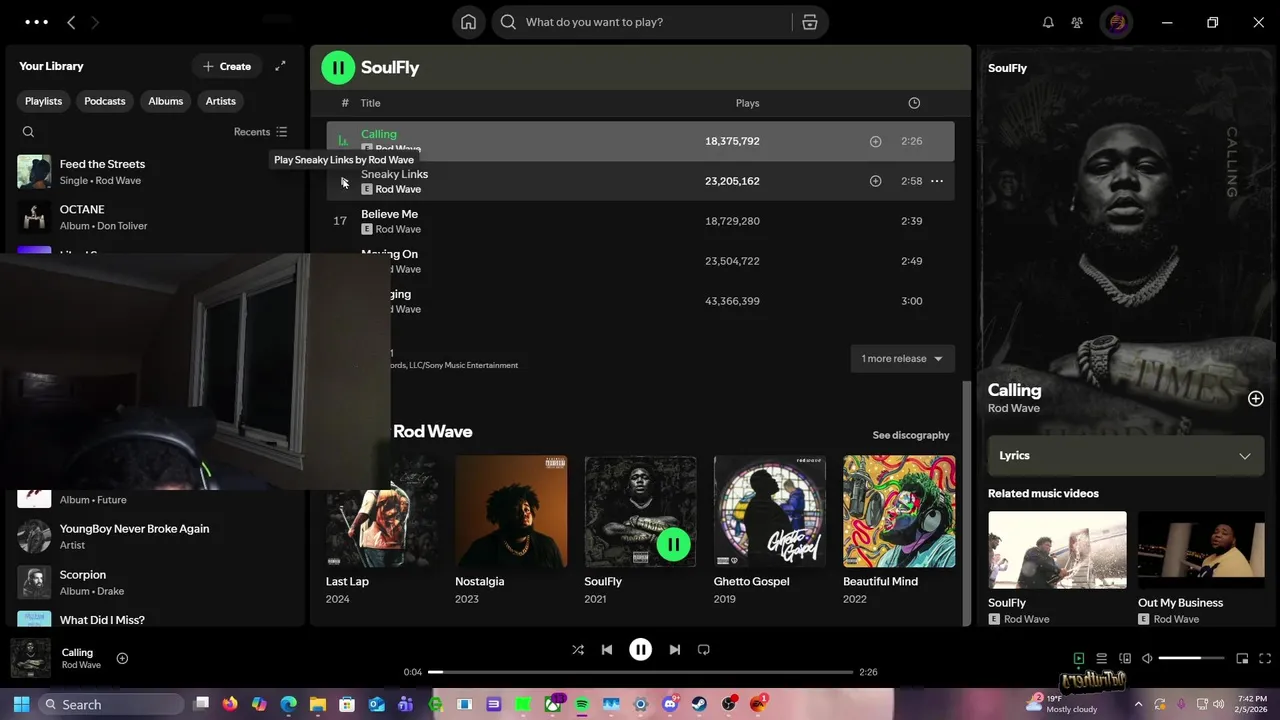The image size is (1280, 720).
Task: Open YoungBoy Never Broke Again artist
Action: [x=156, y=536]
